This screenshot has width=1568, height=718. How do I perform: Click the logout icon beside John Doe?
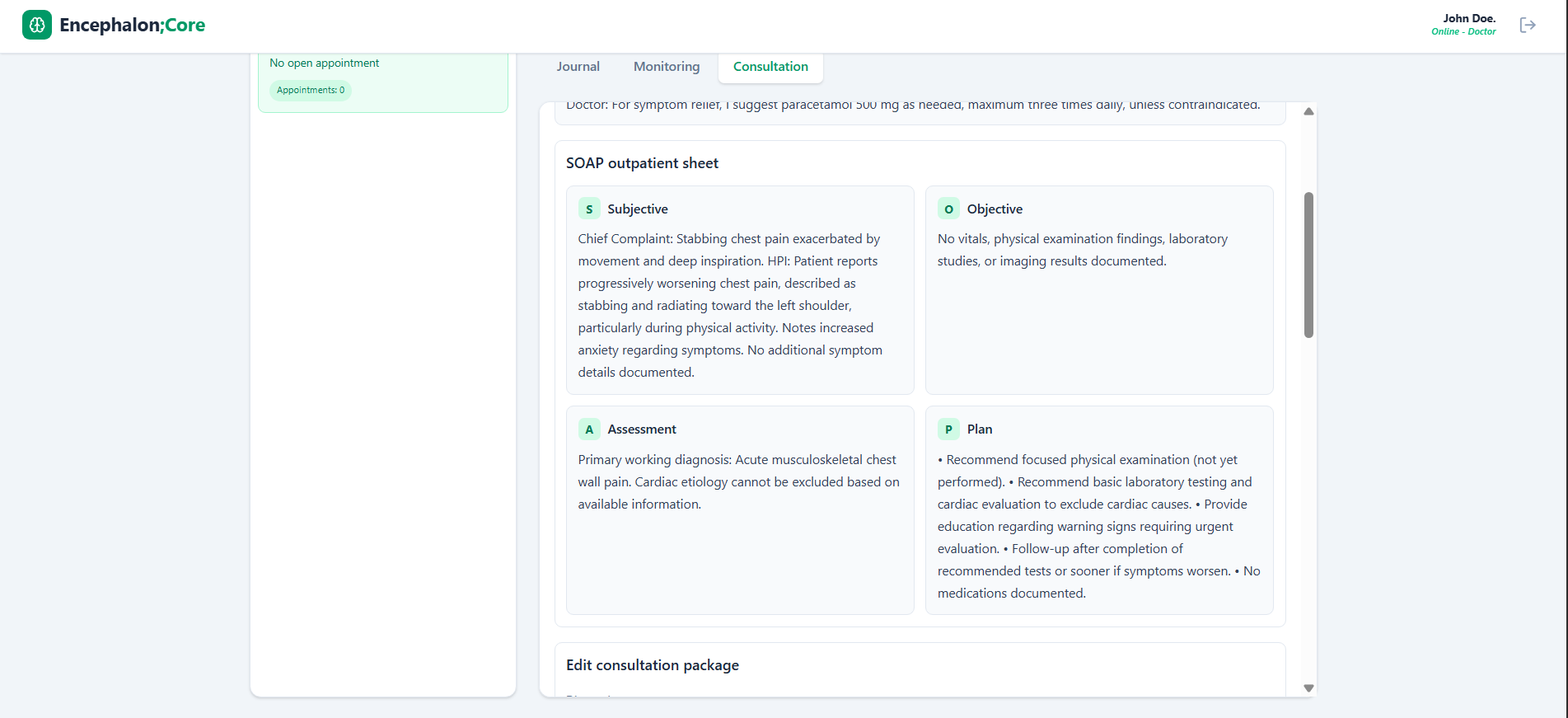(x=1528, y=25)
